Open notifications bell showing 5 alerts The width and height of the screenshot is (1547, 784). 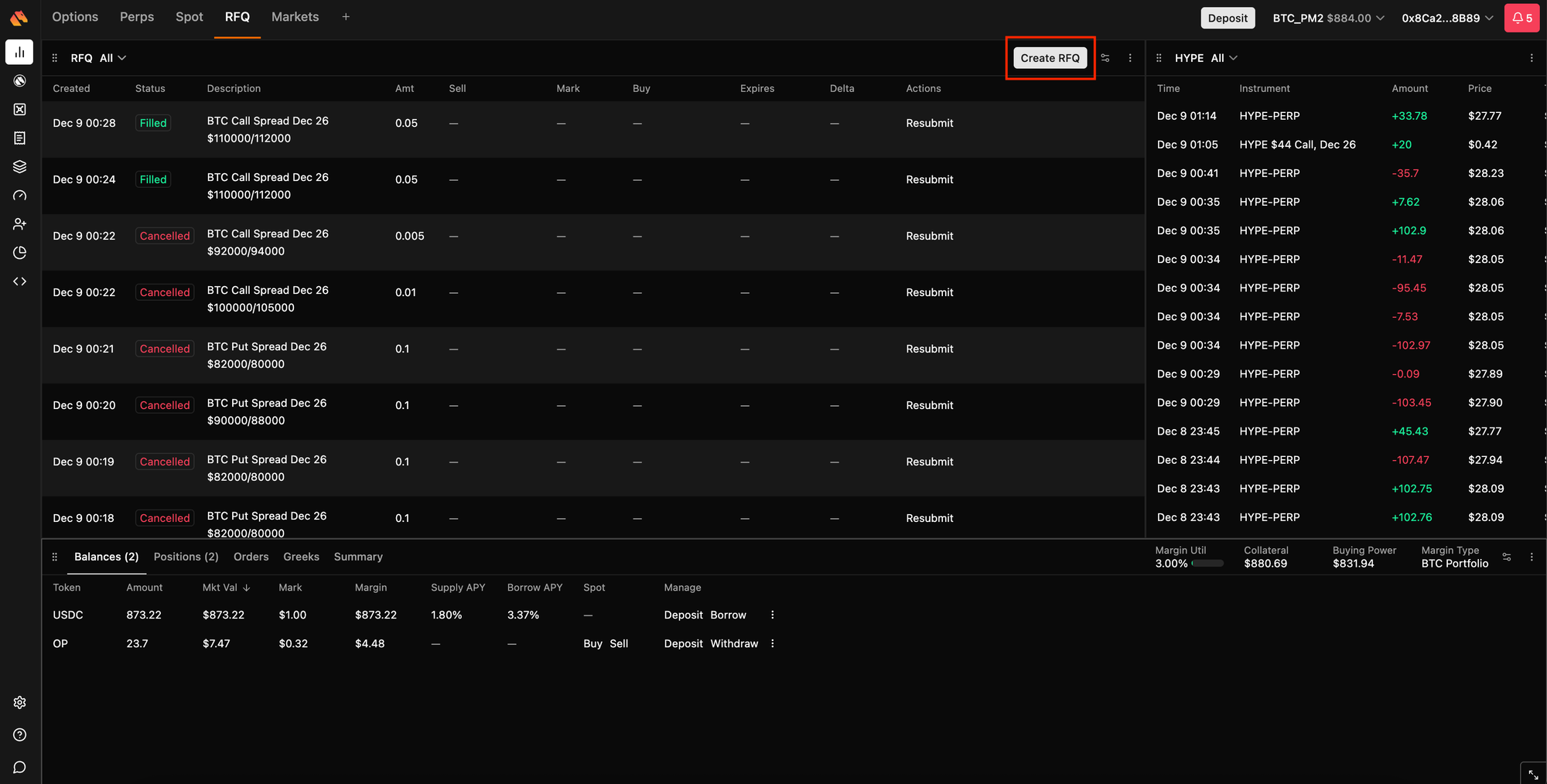pyautogui.click(x=1521, y=18)
